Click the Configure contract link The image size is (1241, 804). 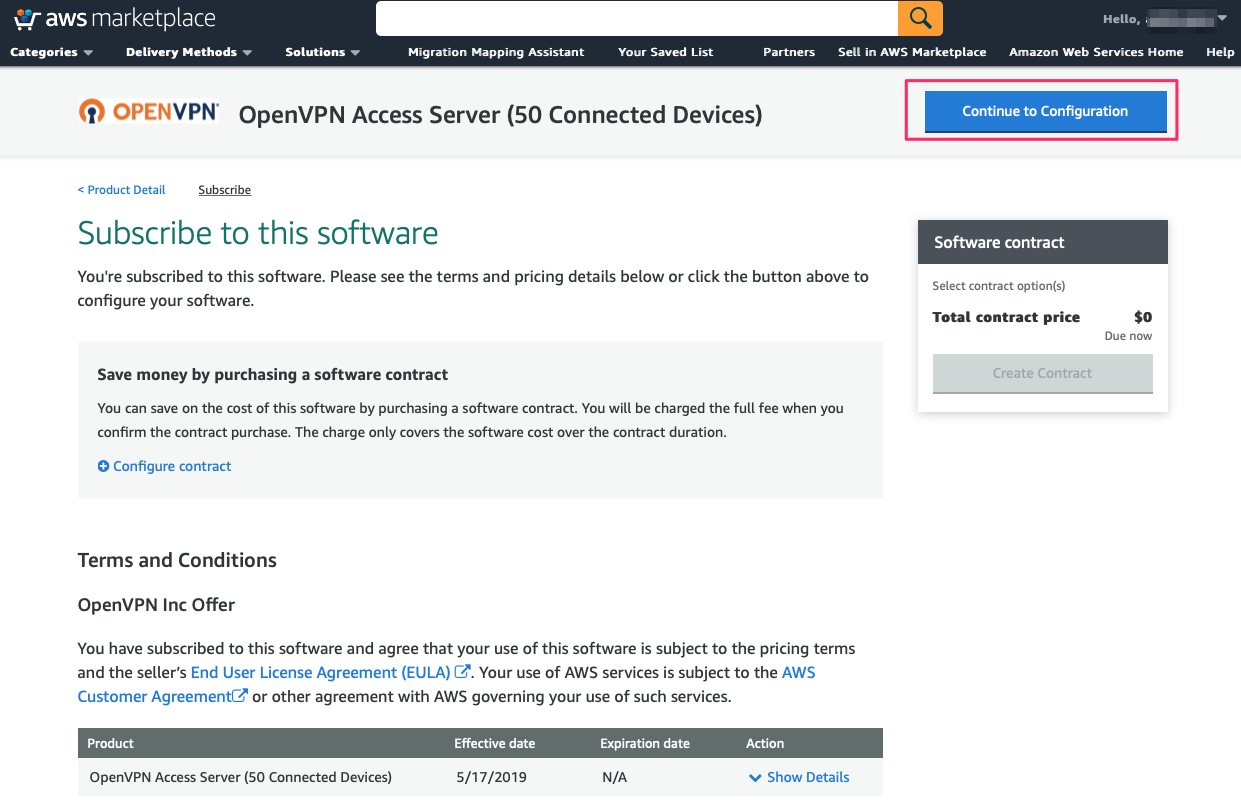point(172,466)
